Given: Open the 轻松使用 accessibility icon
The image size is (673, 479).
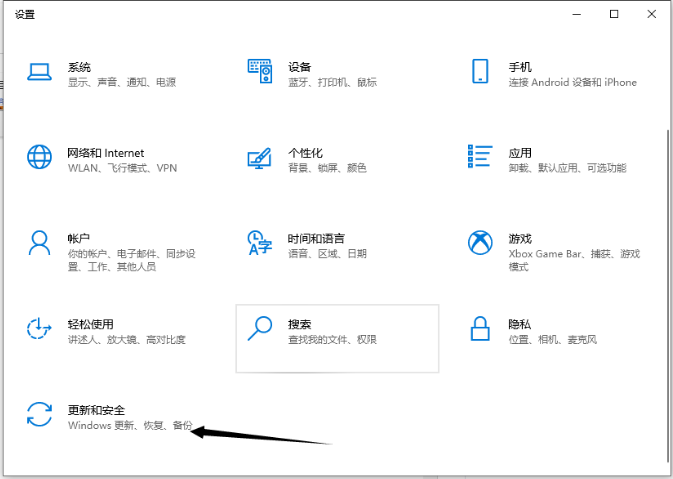Looking at the screenshot, I should pyautogui.click(x=39, y=329).
